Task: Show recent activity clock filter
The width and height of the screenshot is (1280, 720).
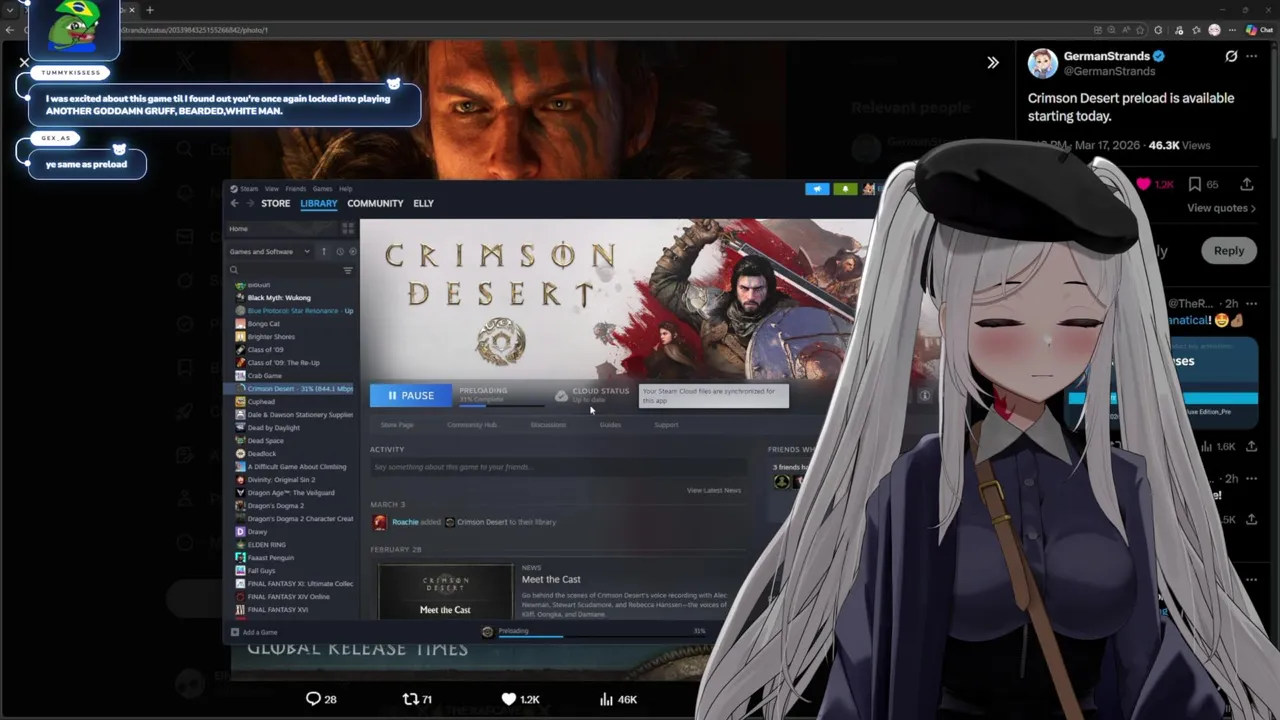Action: click(x=340, y=251)
